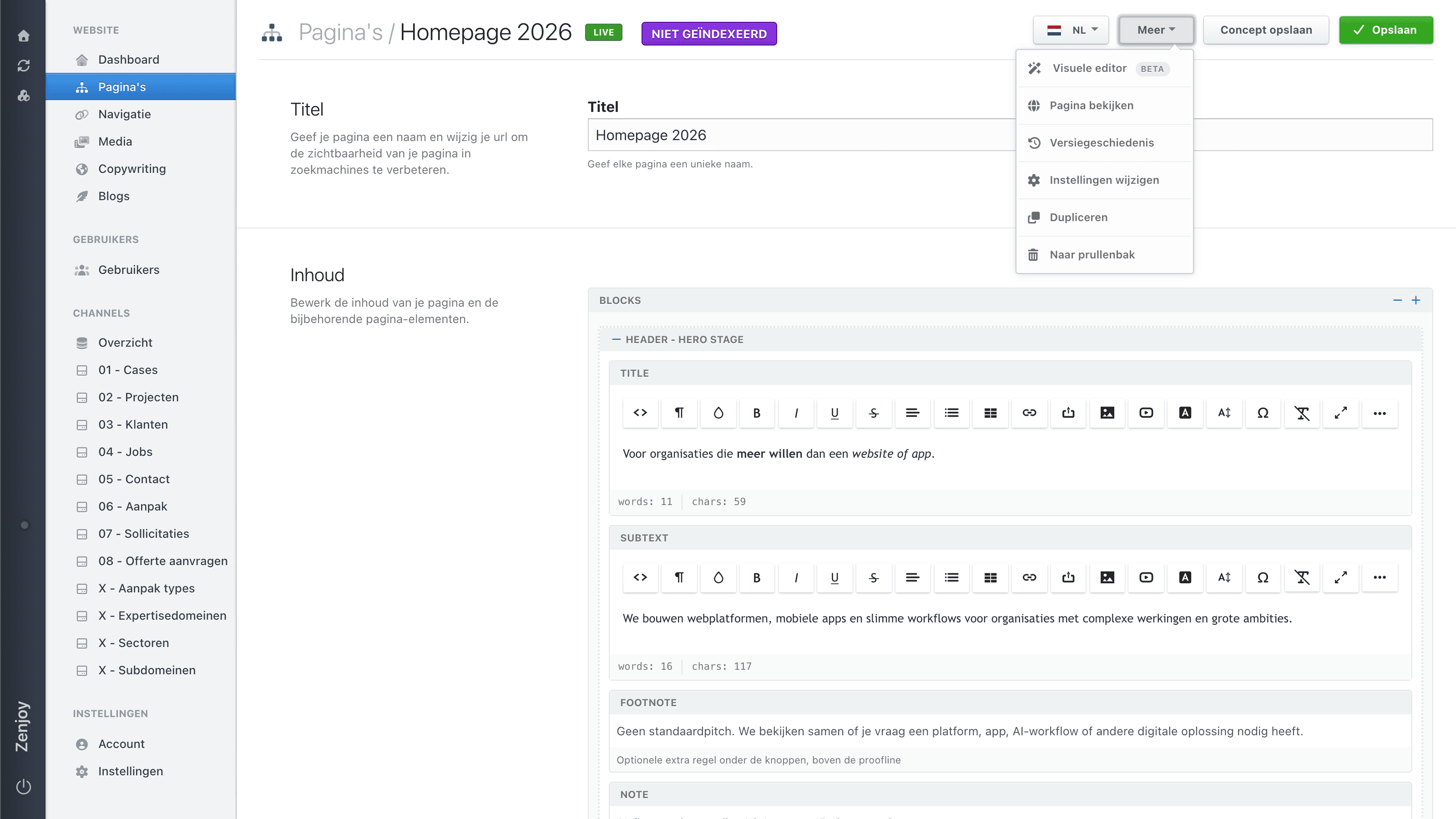Open Account under Instellingen

tap(141, 744)
